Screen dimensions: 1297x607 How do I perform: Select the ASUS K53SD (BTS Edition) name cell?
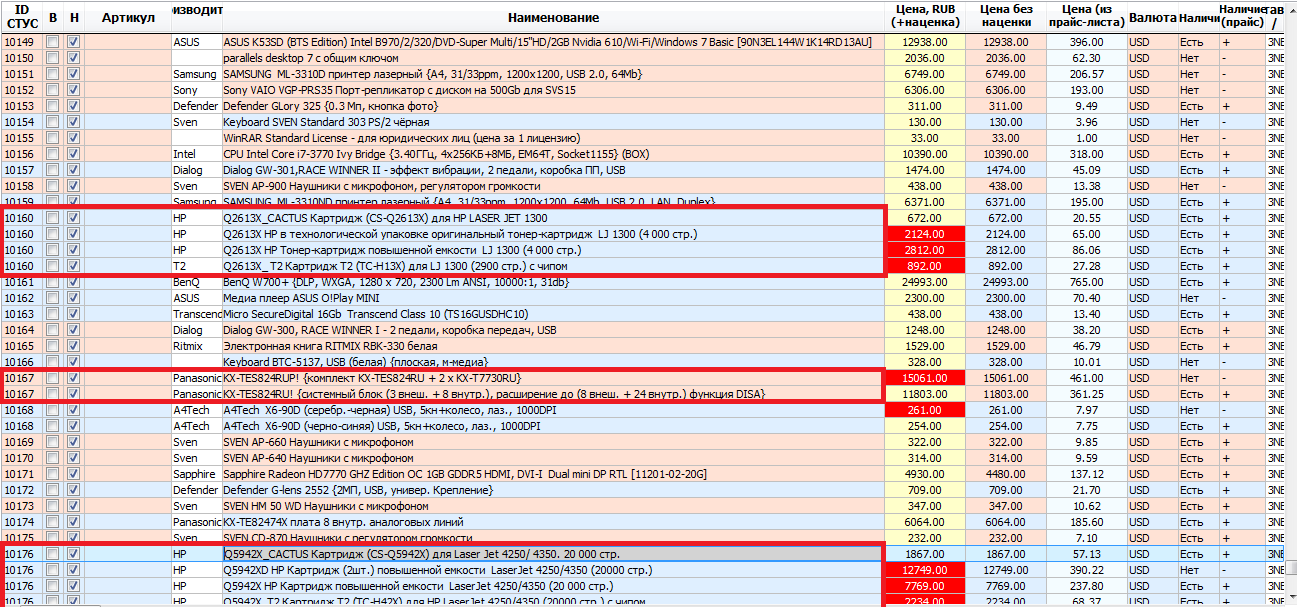coord(553,42)
